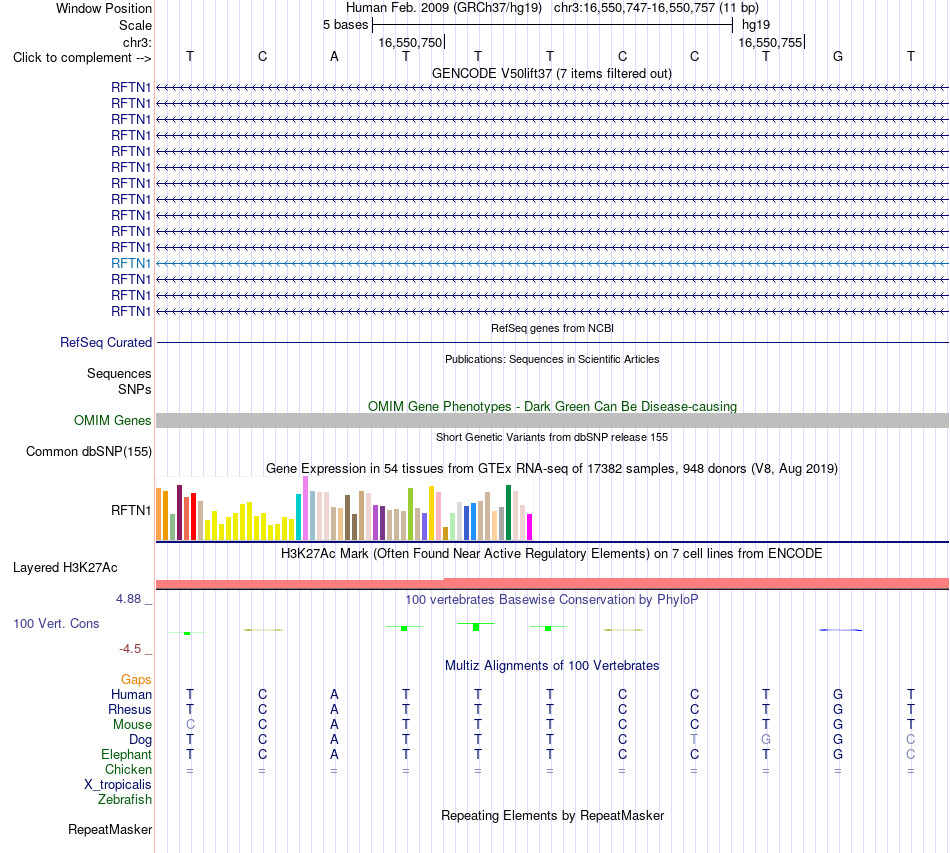Click the faded G mismatch in Dog row
Viewport: 950px width, 853px height.
766,740
